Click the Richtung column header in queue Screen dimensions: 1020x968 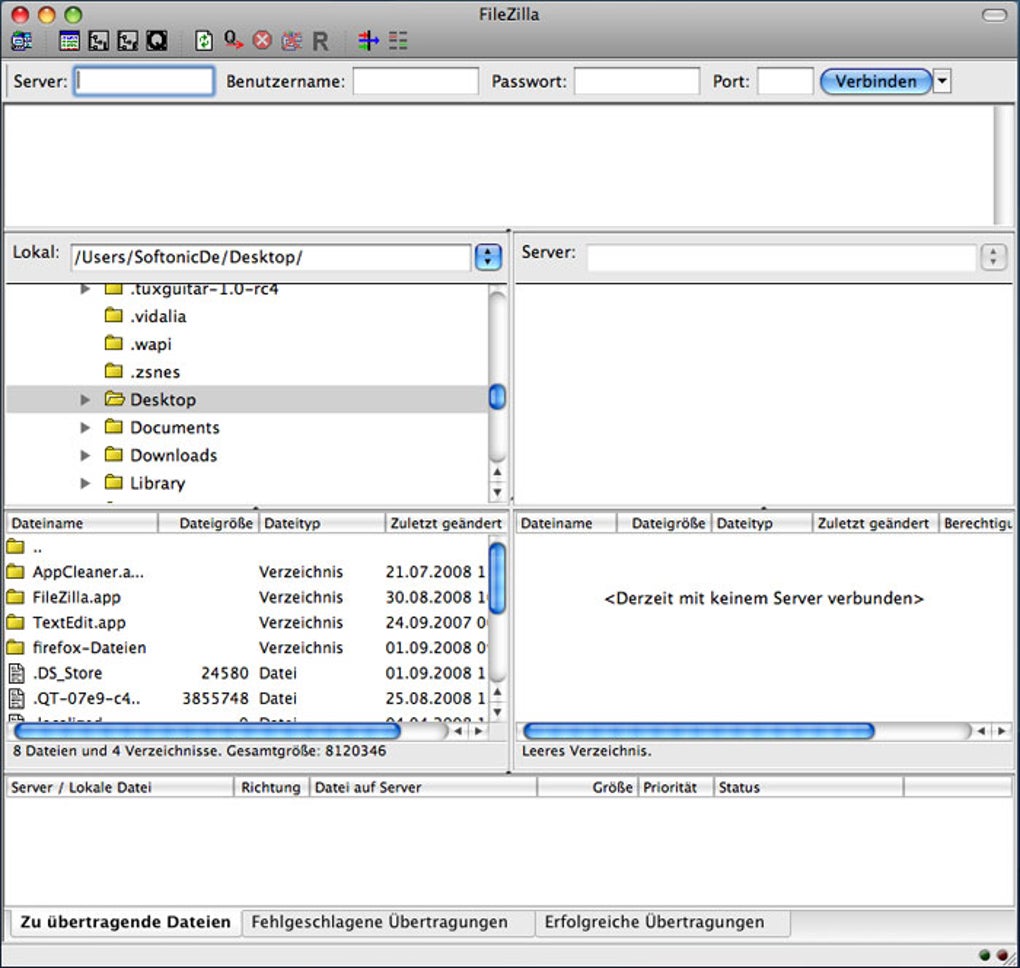point(271,787)
